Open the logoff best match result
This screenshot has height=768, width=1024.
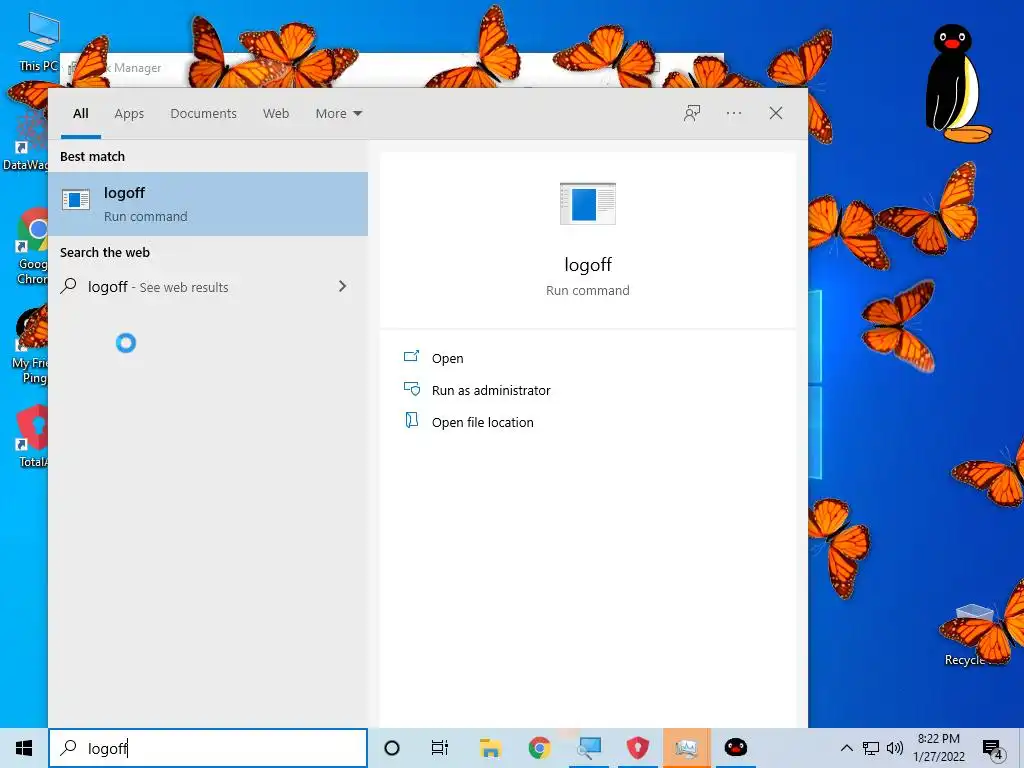pyautogui.click(x=208, y=204)
